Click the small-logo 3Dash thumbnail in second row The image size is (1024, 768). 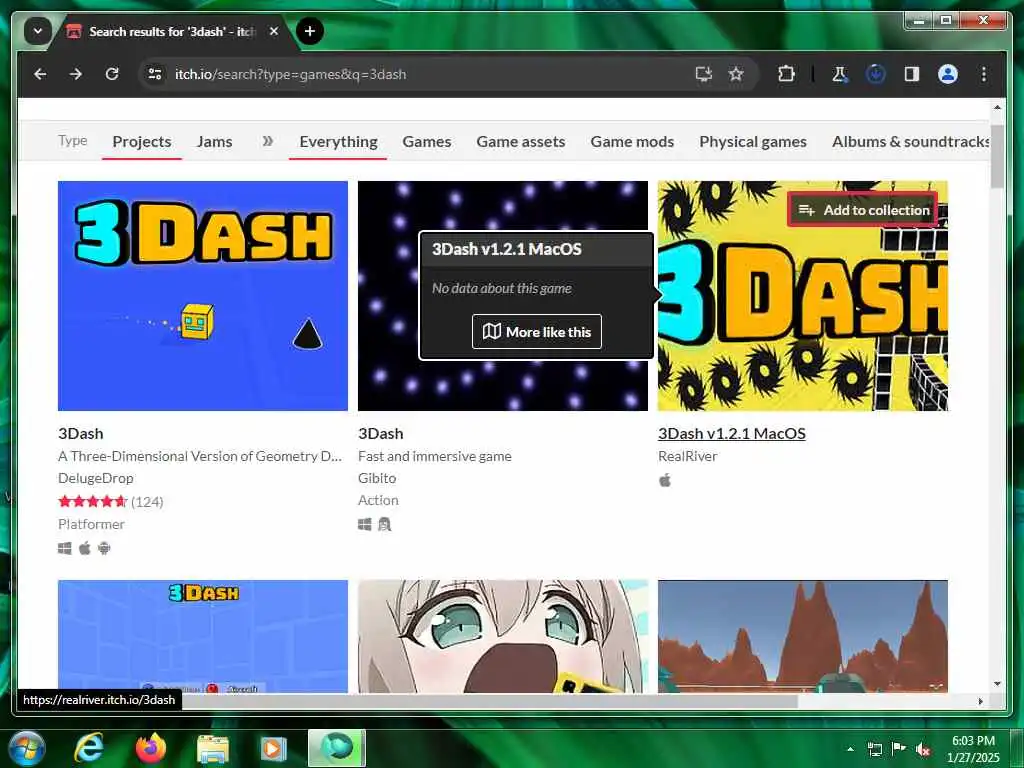click(x=202, y=636)
